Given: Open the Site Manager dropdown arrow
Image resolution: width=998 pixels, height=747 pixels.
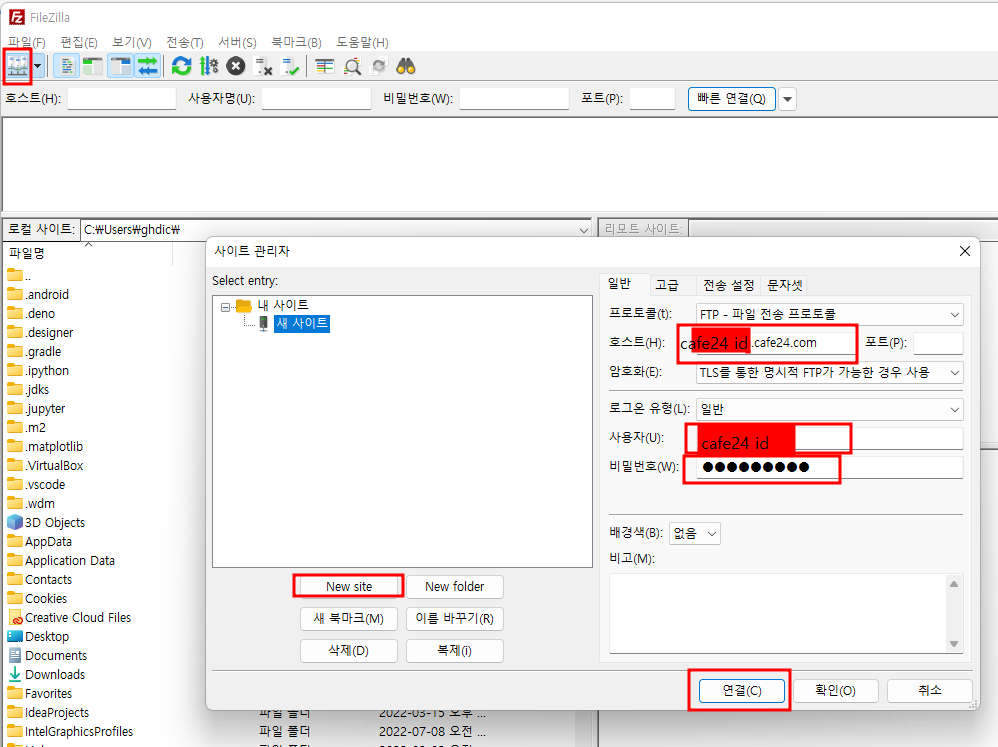Looking at the screenshot, I should [38, 66].
